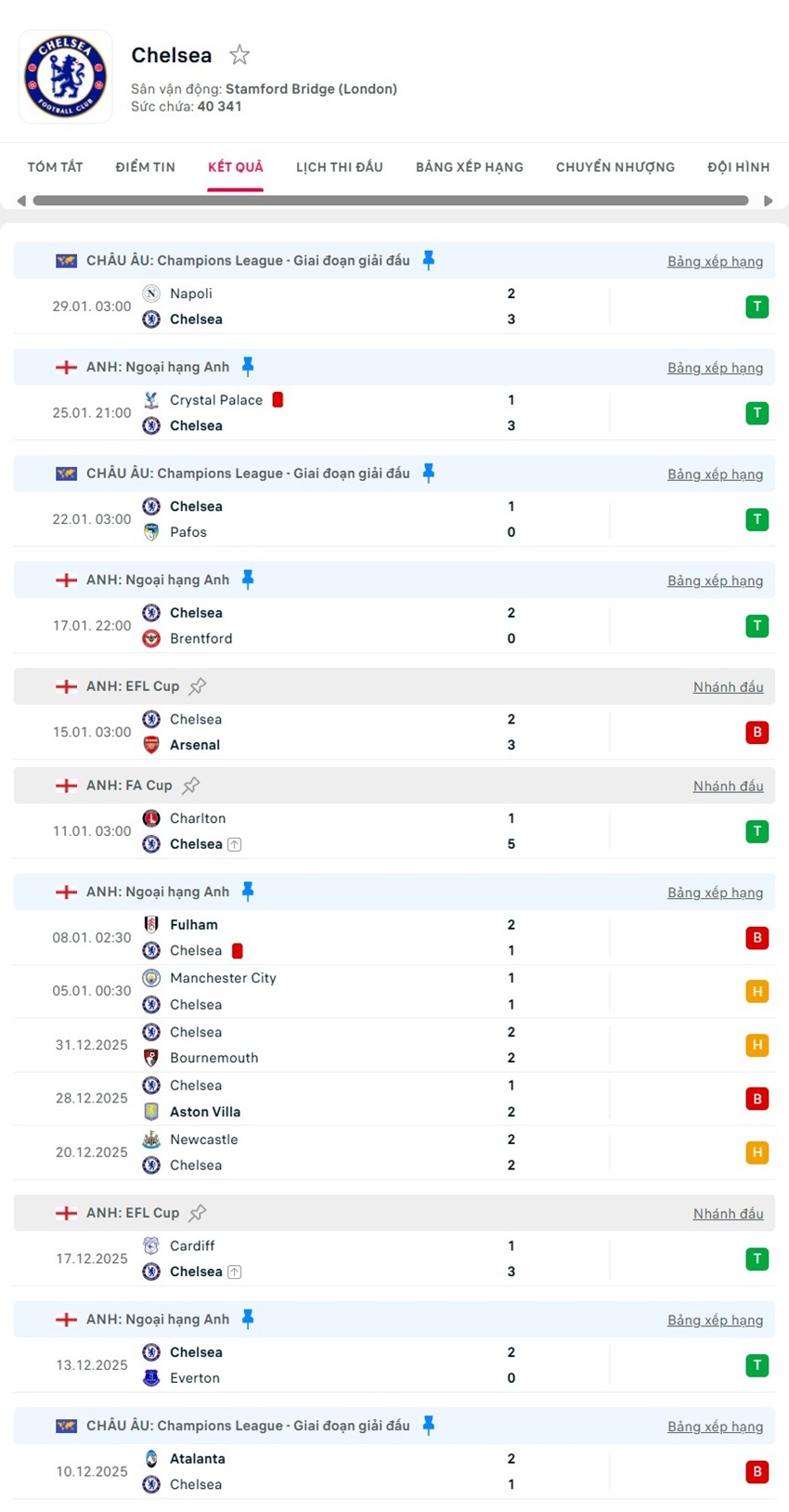The image size is (789, 1512).
Task: Click the Chelsea club crest logo
Action: pyautogui.click(x=66, y=77)
